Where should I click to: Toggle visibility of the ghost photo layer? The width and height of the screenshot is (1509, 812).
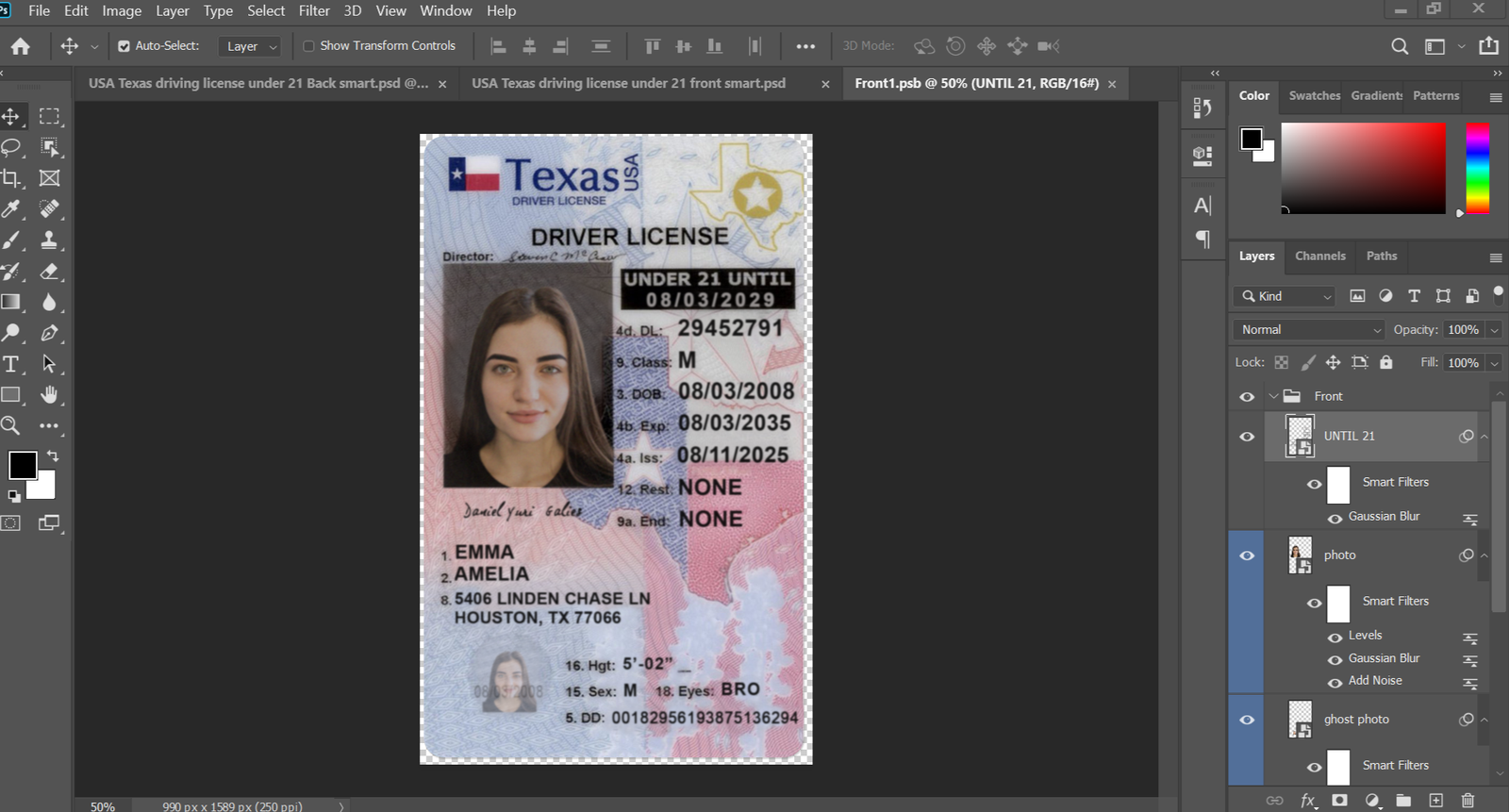pyautogui.click(x=1247, y=720)
